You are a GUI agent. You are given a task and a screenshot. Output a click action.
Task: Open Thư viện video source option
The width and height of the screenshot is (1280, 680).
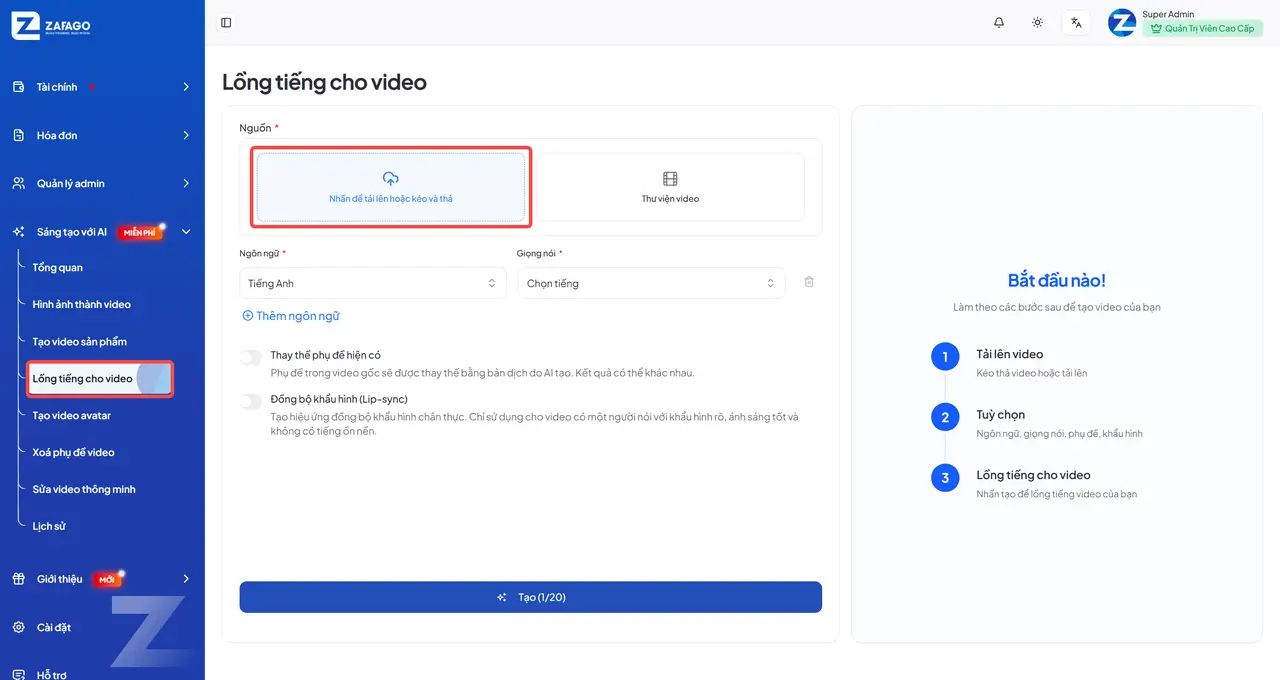click(670, 187)
